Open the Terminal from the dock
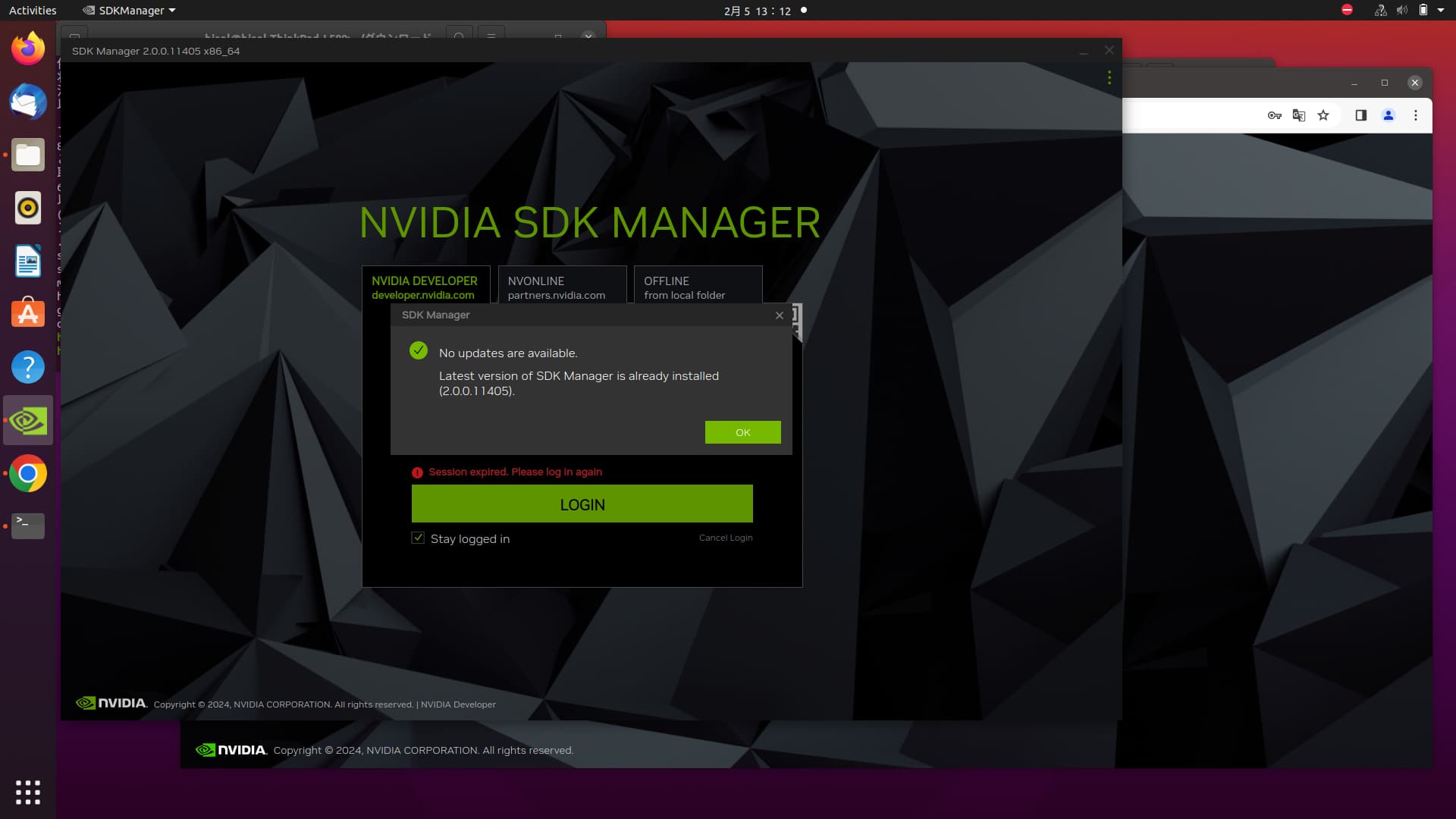Image resolution: width=1456 pixels, height=819 pixels. click(28, 526)
